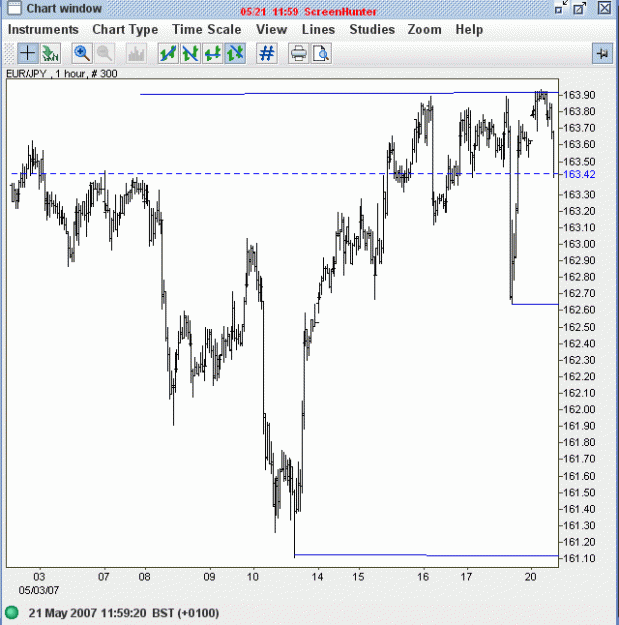Click the status bar timestamp 21 May 2007

(x=124, y=613)
